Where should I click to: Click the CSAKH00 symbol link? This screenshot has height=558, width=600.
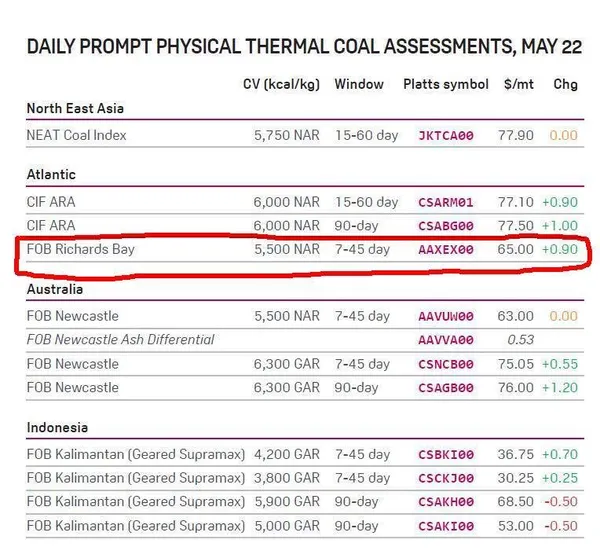[x=446, y=502]
